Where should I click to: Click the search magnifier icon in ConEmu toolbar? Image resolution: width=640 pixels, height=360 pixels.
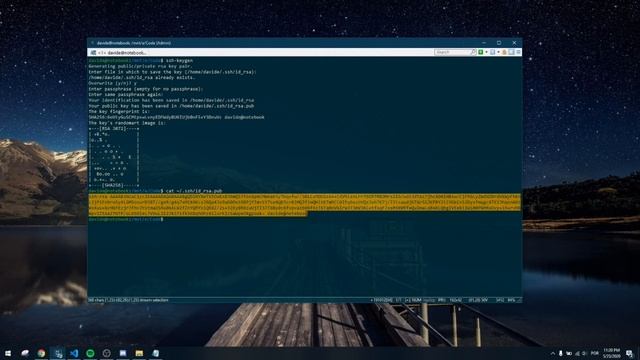(473, 52)
